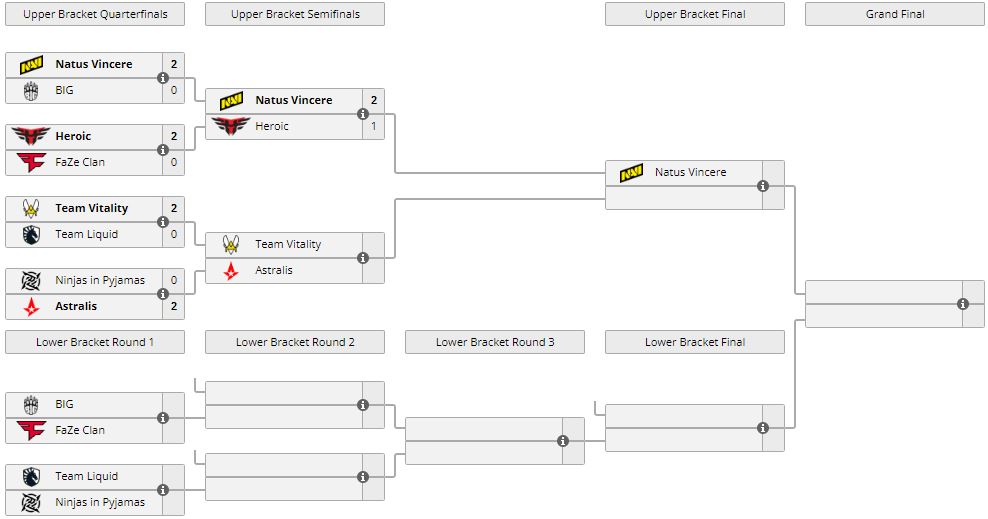The image size is (988, 519).
Task: Show details for the Lower Bracket Round 3 match
Action: (x=563, y=441)
